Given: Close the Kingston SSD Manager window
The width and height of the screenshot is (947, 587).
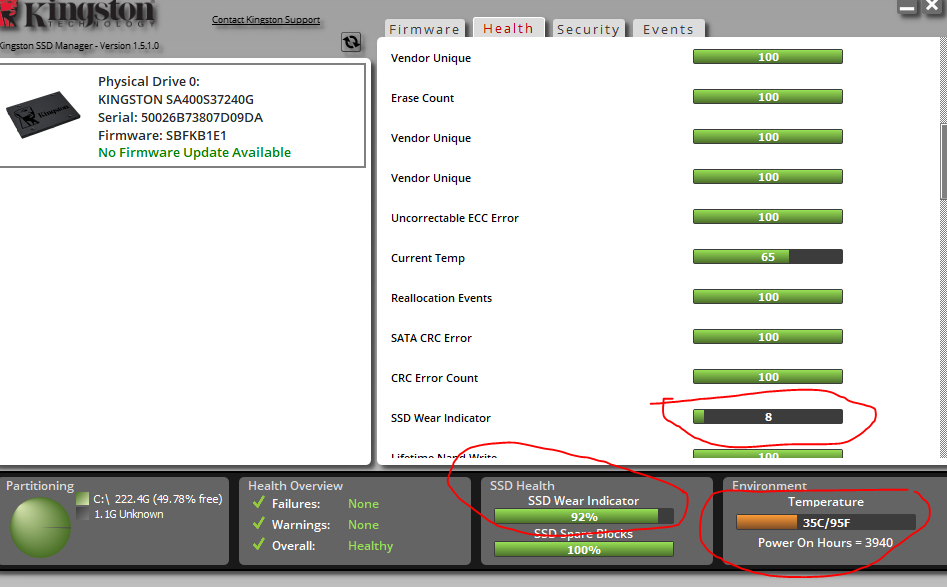Looking at the screenshot, I should tap(933, 7).
